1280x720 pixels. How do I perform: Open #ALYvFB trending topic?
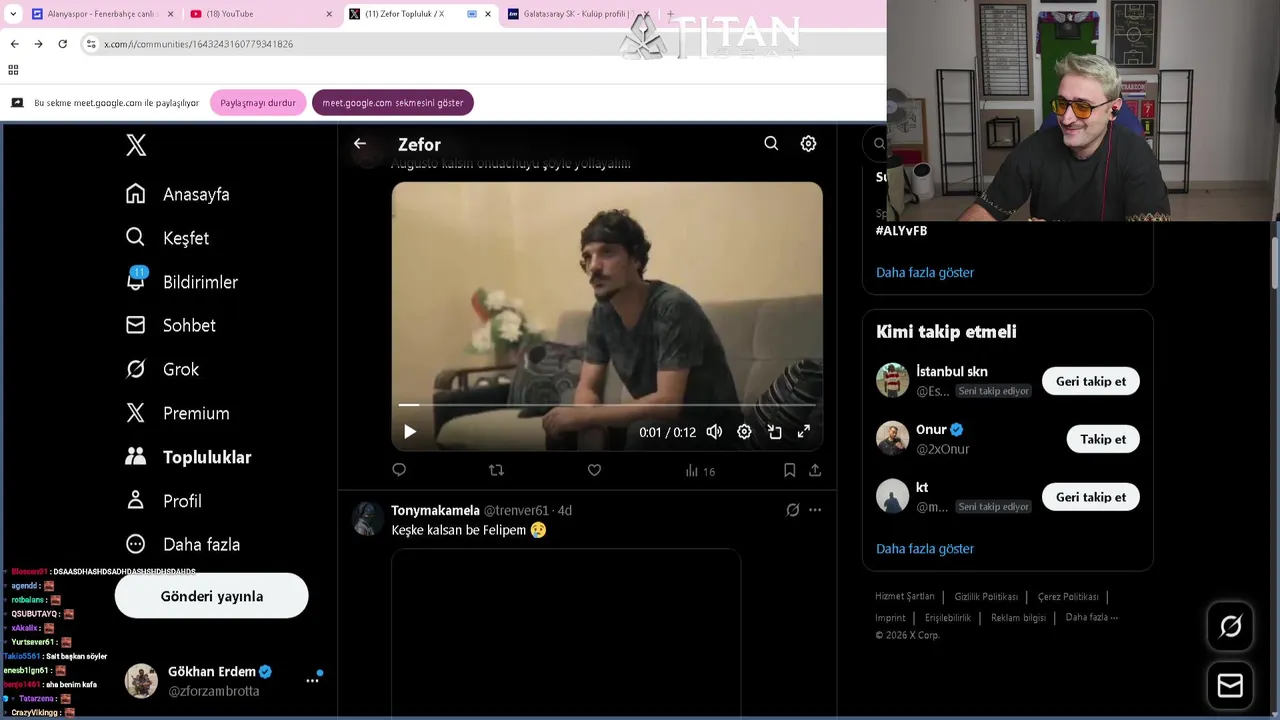tap(902, 231)
